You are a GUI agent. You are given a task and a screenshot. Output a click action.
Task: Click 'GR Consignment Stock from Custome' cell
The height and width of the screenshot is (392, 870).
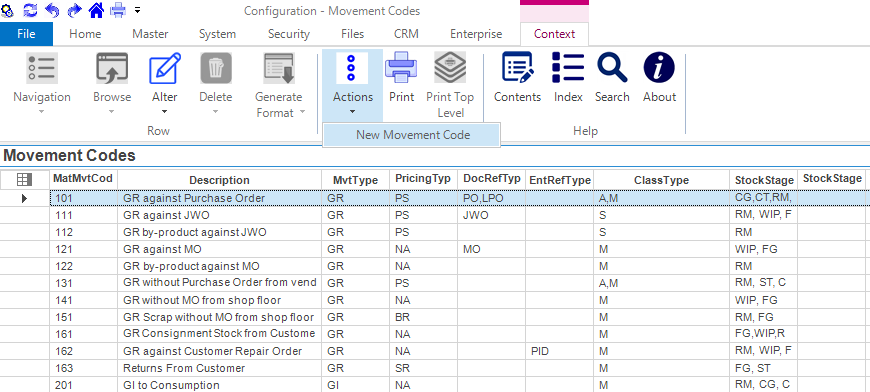point(219,334)
